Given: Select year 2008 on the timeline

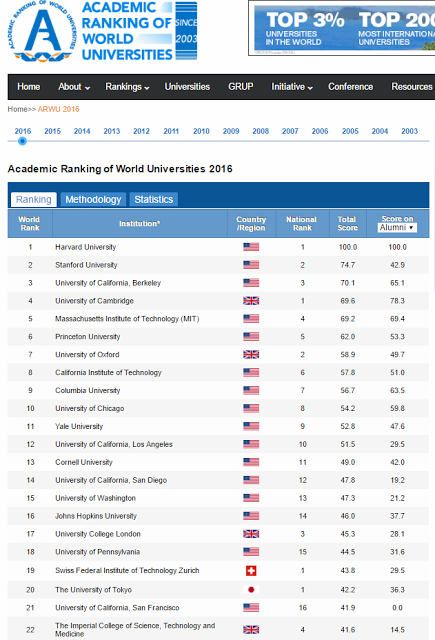Looking at the screenshot, I should point(261,131).
